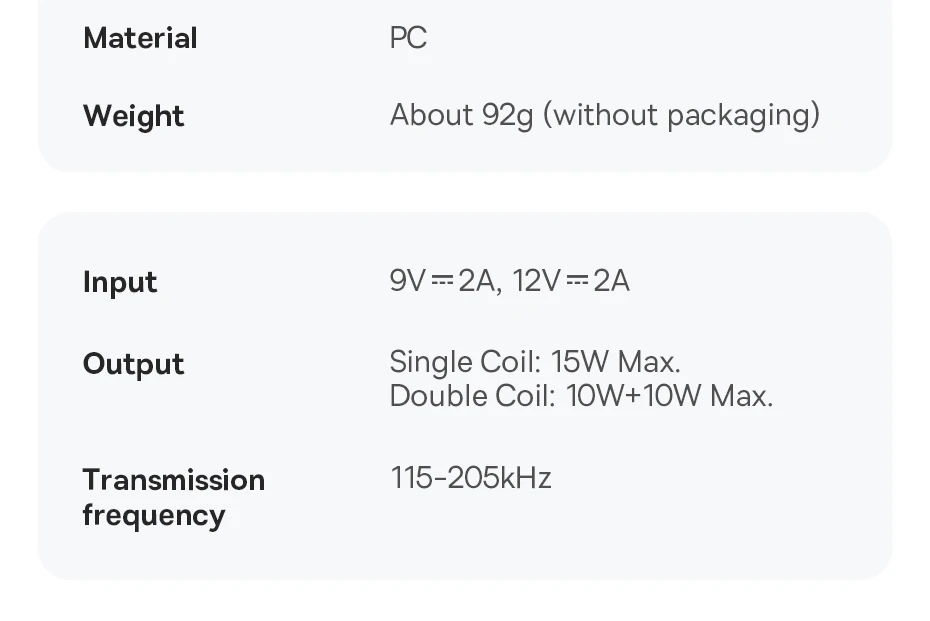Select the 115-205kHz frequency value
The width and height of the screenshot is (930, 621).
471,478
